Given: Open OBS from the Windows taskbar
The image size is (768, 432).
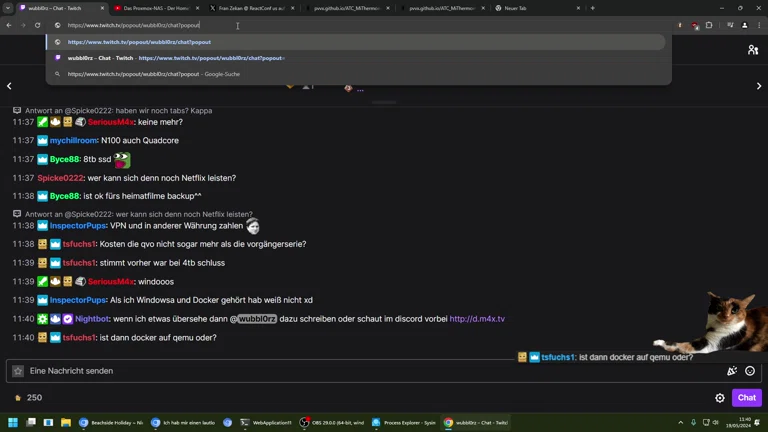Looking at the screenshot, I should click(332, 422).
